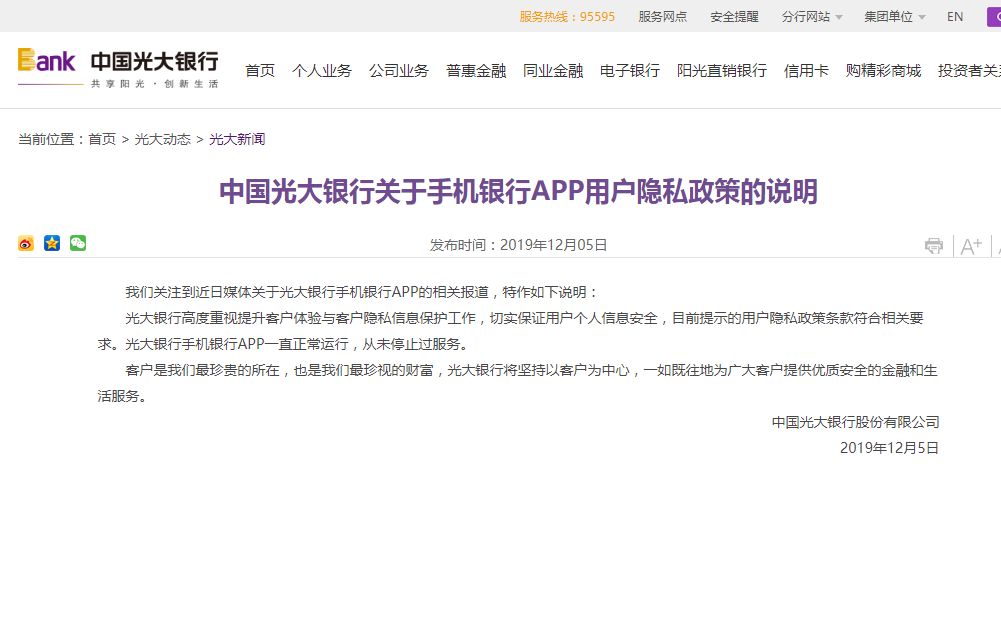Expand the 集团单位 dropdown

coord(894,17)
